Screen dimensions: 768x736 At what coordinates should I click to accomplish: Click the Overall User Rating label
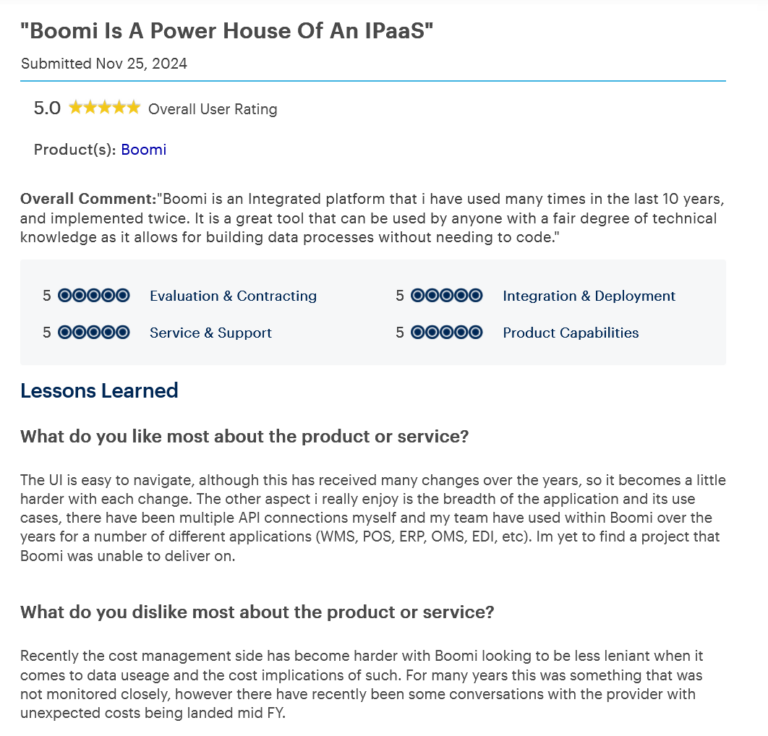pos(213,109)
